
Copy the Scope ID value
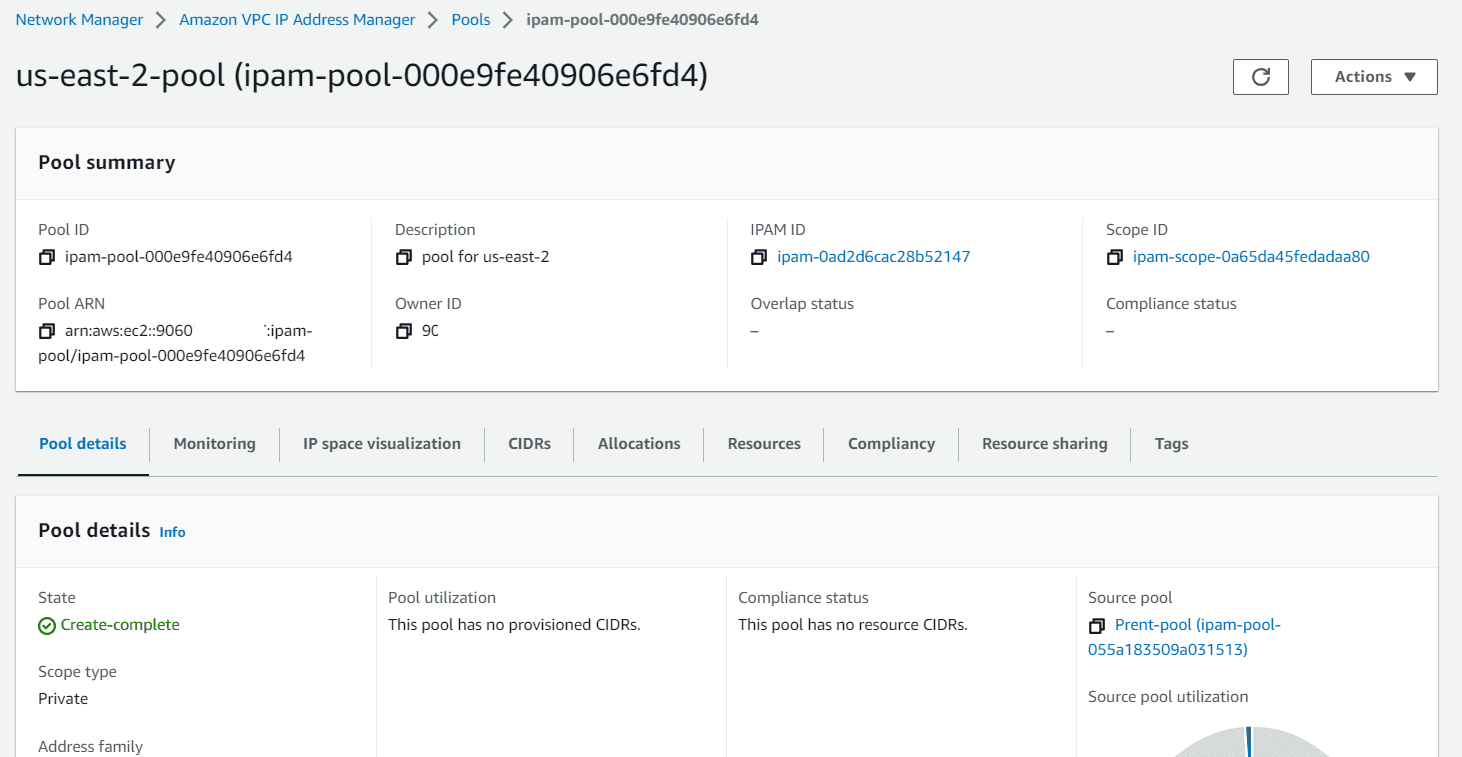pyautogui.click(x=1115, y=258)
